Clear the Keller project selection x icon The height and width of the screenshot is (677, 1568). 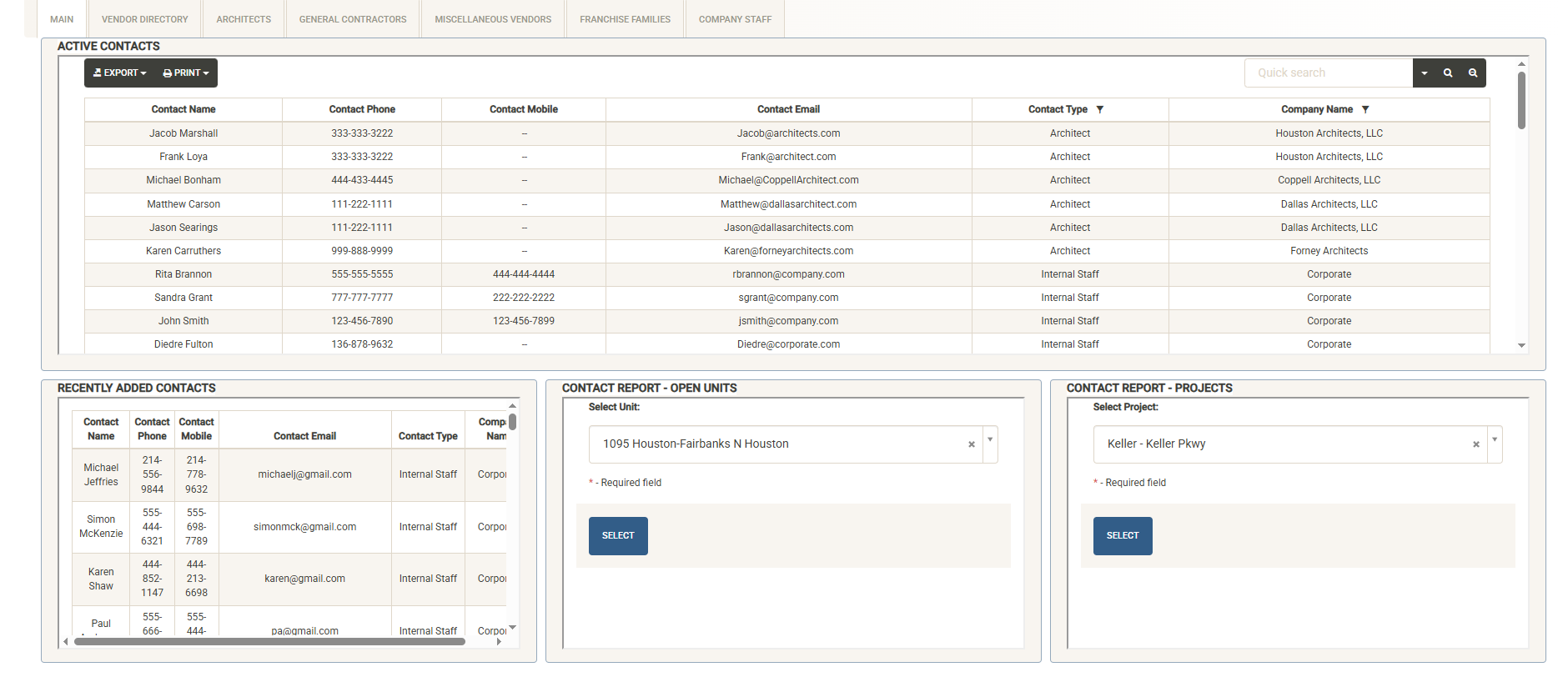(x=1475, y=444)
